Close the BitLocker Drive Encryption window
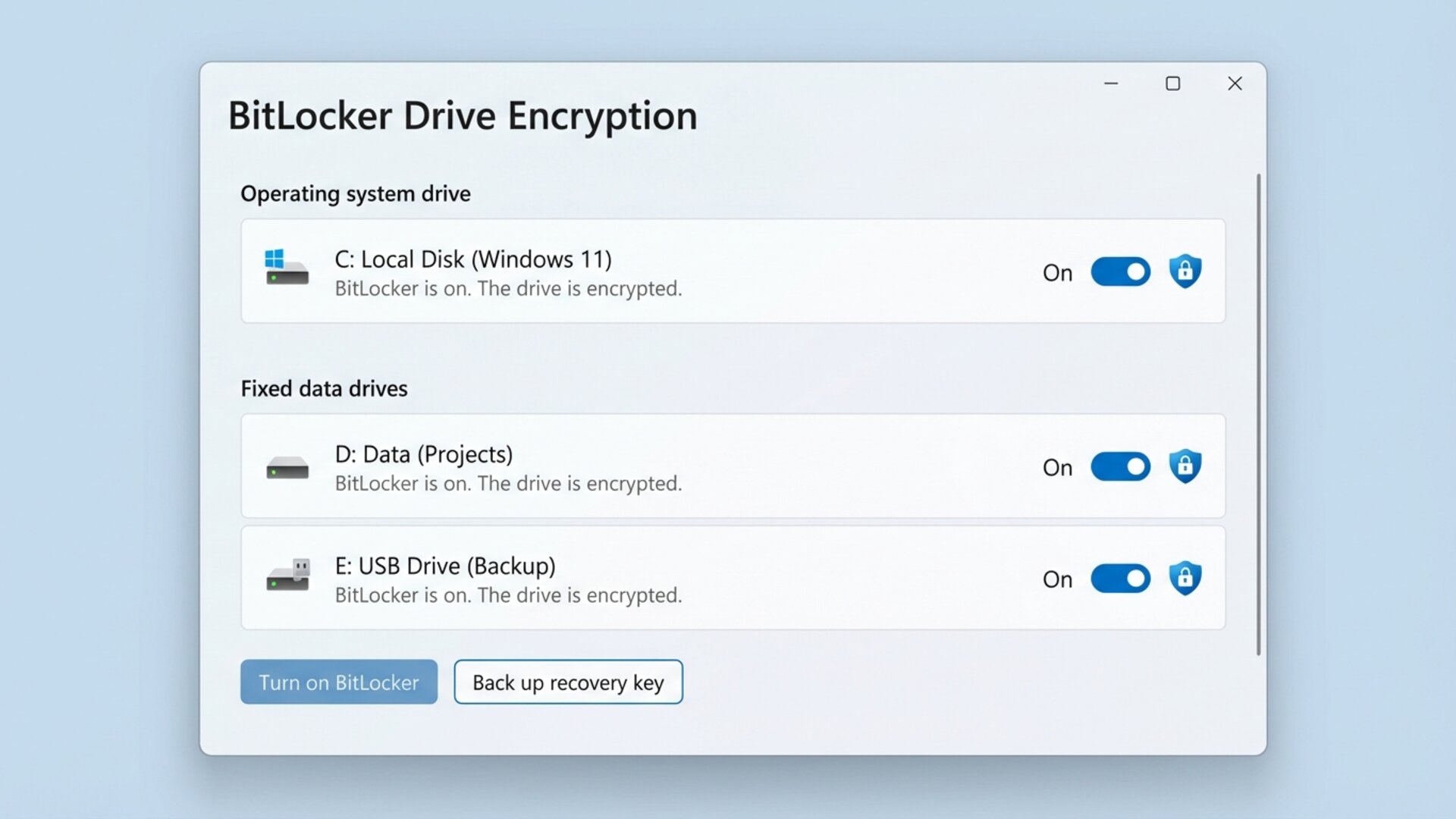The height and width of the screenshot is (819, 1456). [1235, 83]
